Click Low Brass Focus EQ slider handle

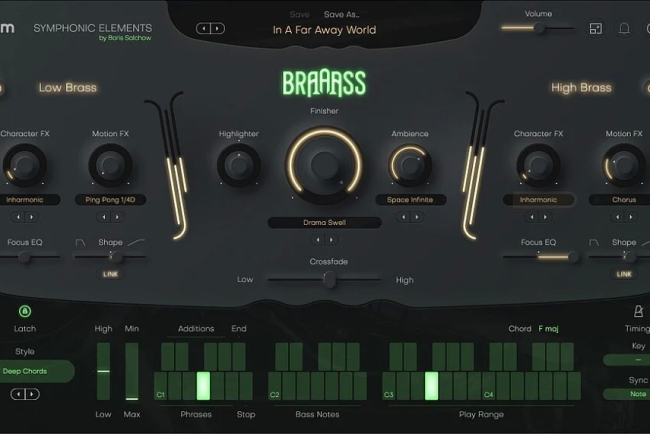[24, 257]
